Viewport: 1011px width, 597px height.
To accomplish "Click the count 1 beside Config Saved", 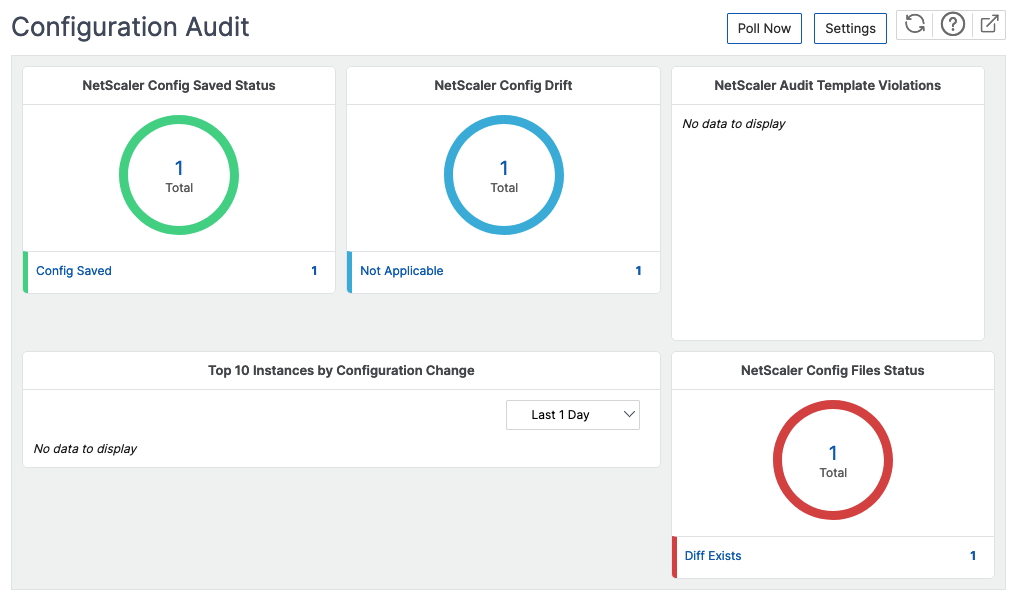I will (x=314, y=271).
